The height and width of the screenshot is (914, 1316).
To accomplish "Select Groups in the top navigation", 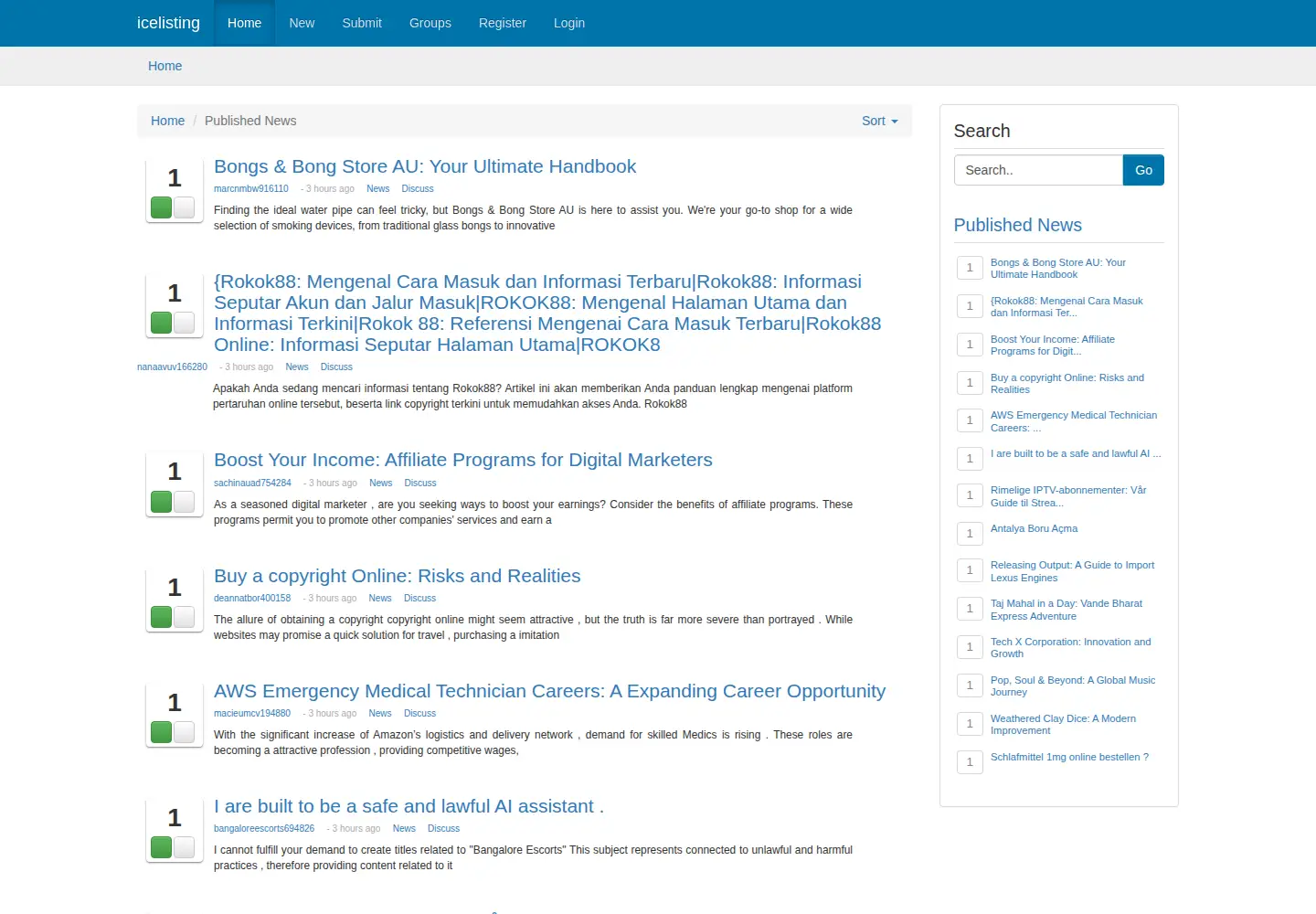I will (x=430, y=23).
